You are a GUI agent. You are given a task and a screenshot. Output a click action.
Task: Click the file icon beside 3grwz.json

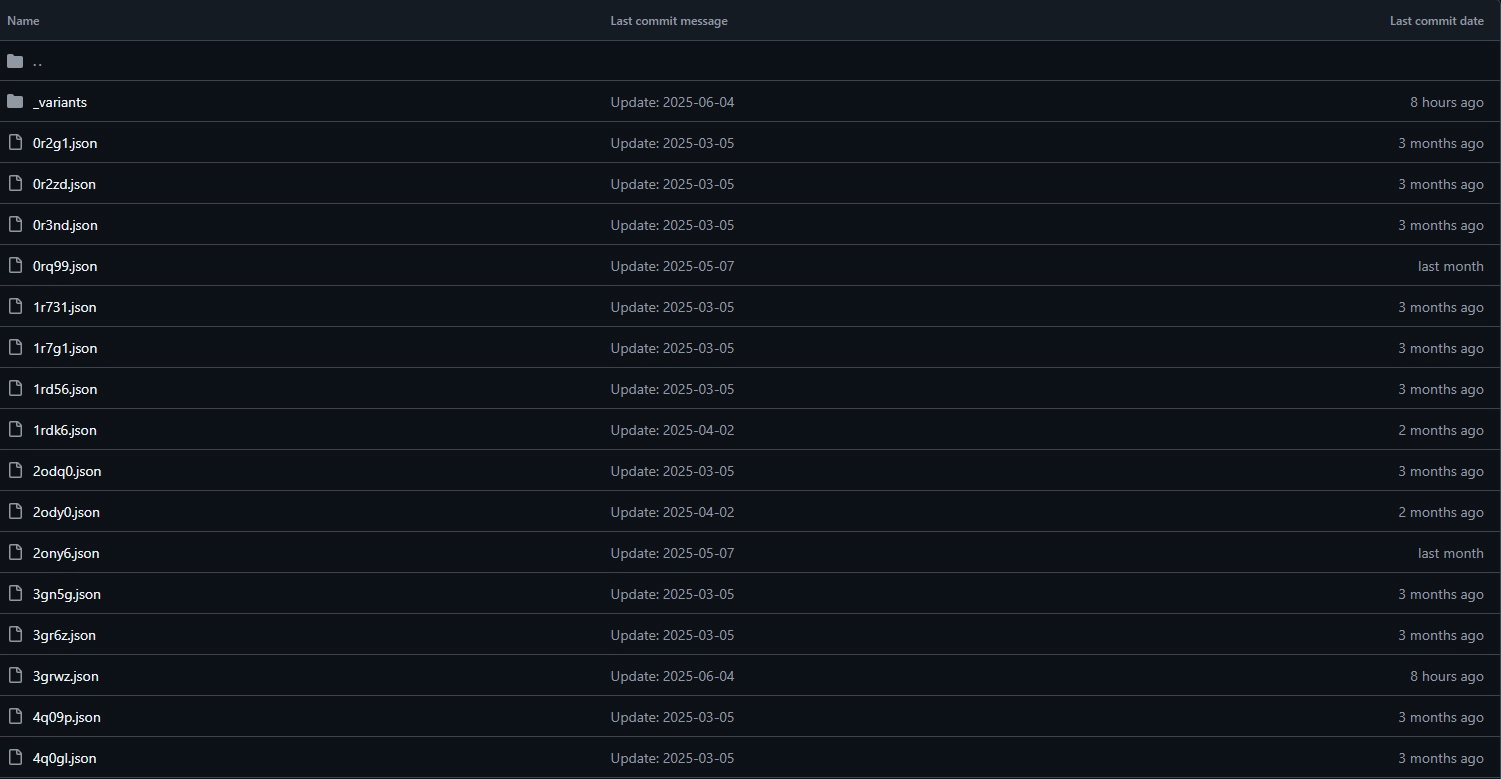(x=14, y=676)
